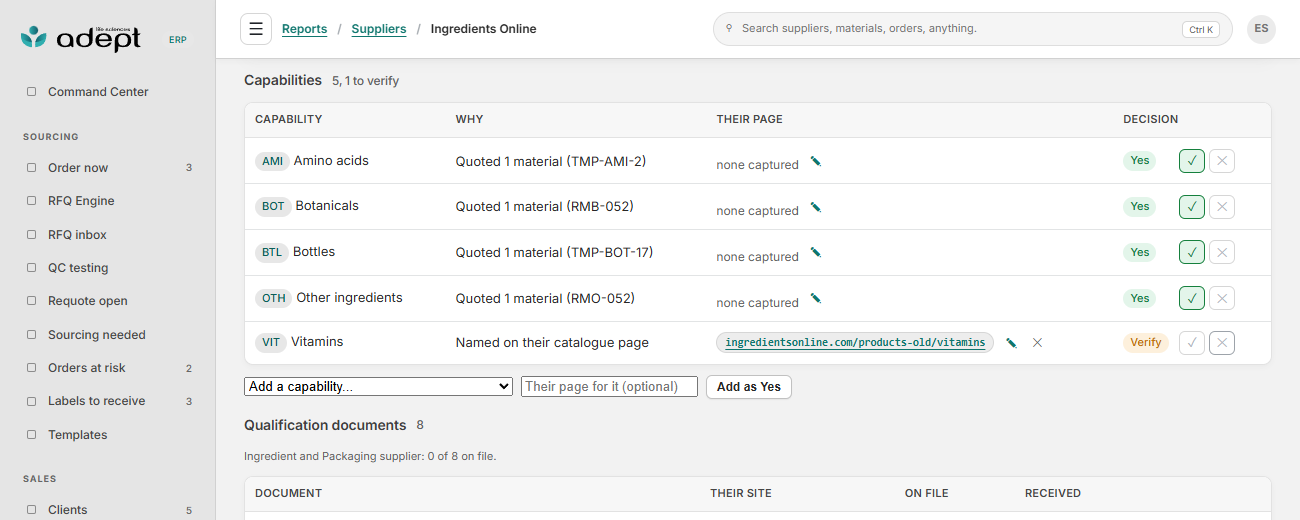Viewport: 1300px width, 520px height.
Task: Edit page link for Other ingredients
Action: [x=816, y=299]
